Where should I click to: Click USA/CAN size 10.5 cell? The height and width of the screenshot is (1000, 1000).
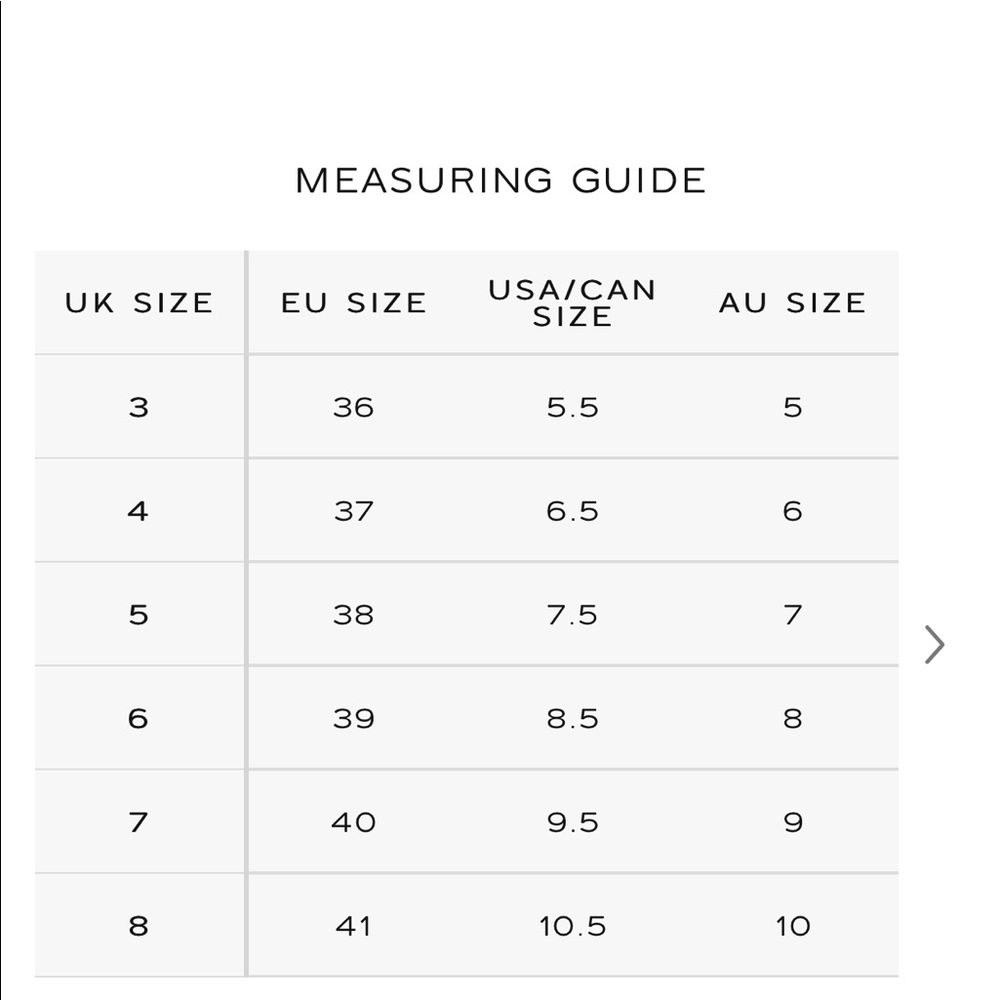(x=572, y=926)
